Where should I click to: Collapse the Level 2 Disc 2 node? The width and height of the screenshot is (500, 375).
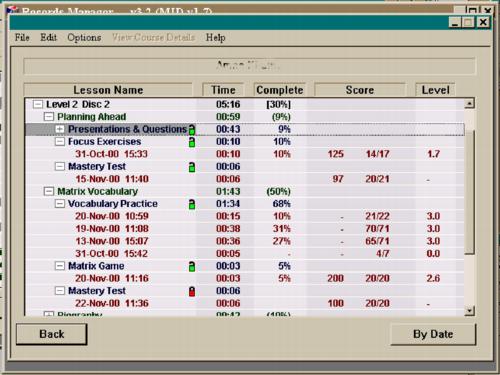pos(38,104)
